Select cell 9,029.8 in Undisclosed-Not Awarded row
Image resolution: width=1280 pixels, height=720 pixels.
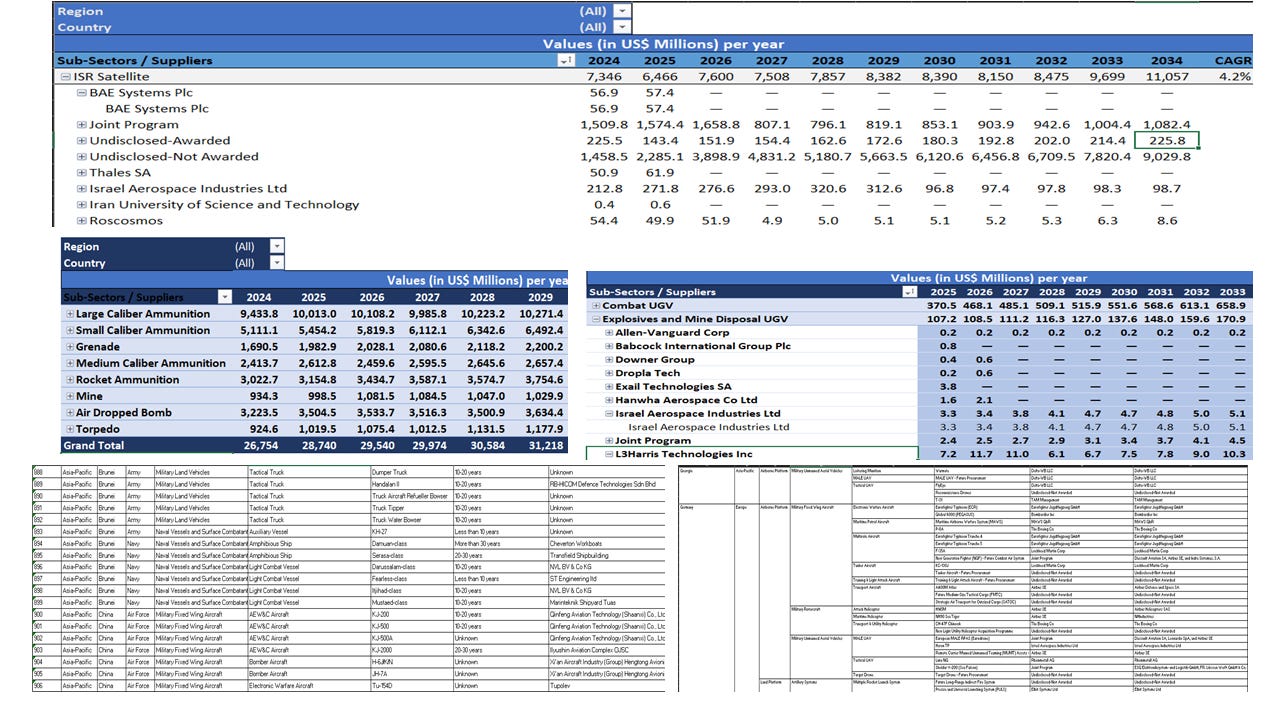click(1167, 156)
